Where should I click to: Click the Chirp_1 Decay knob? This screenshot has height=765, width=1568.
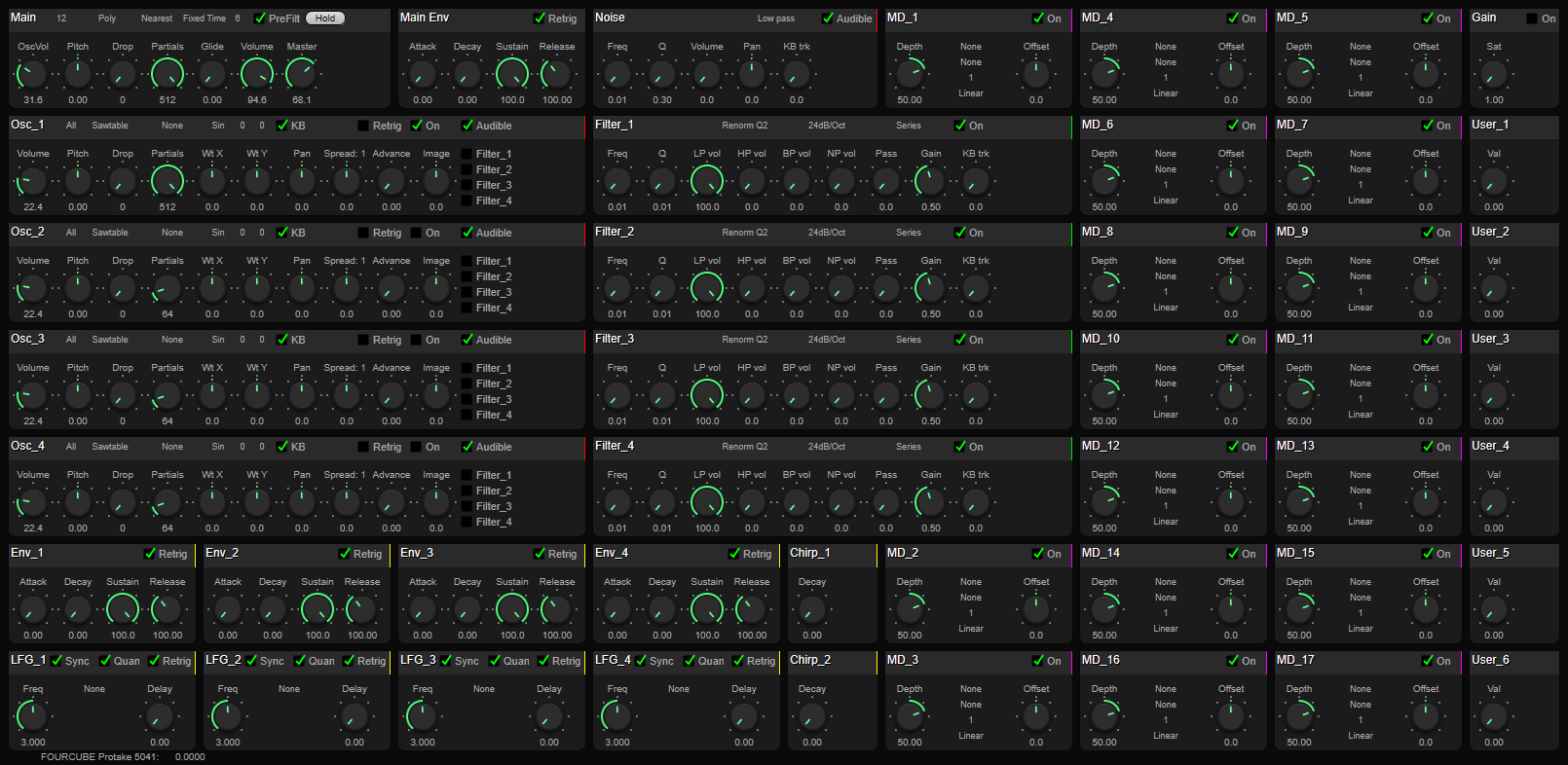(812, 608)
